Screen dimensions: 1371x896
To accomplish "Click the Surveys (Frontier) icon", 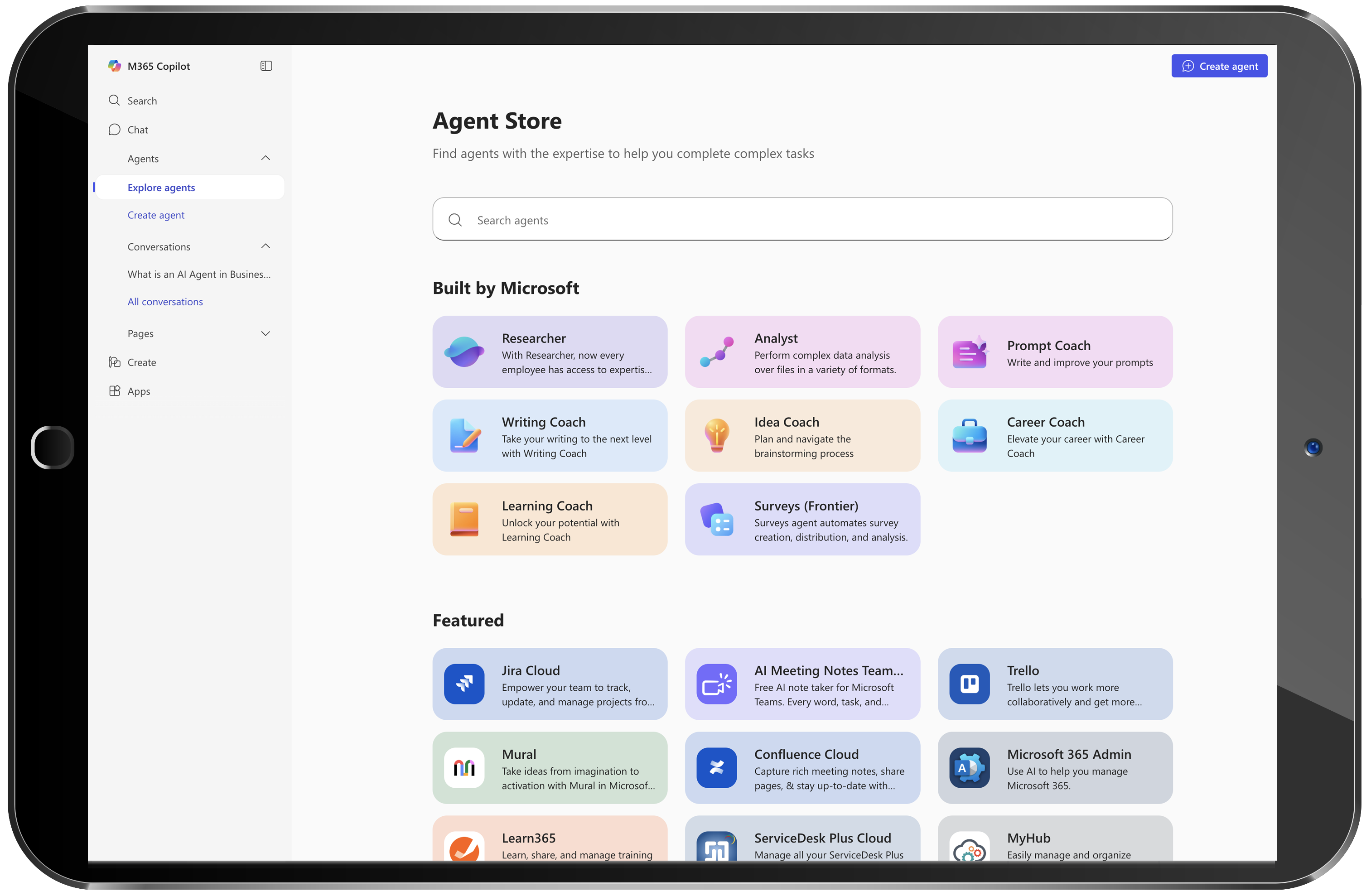I will coord(717,519).
